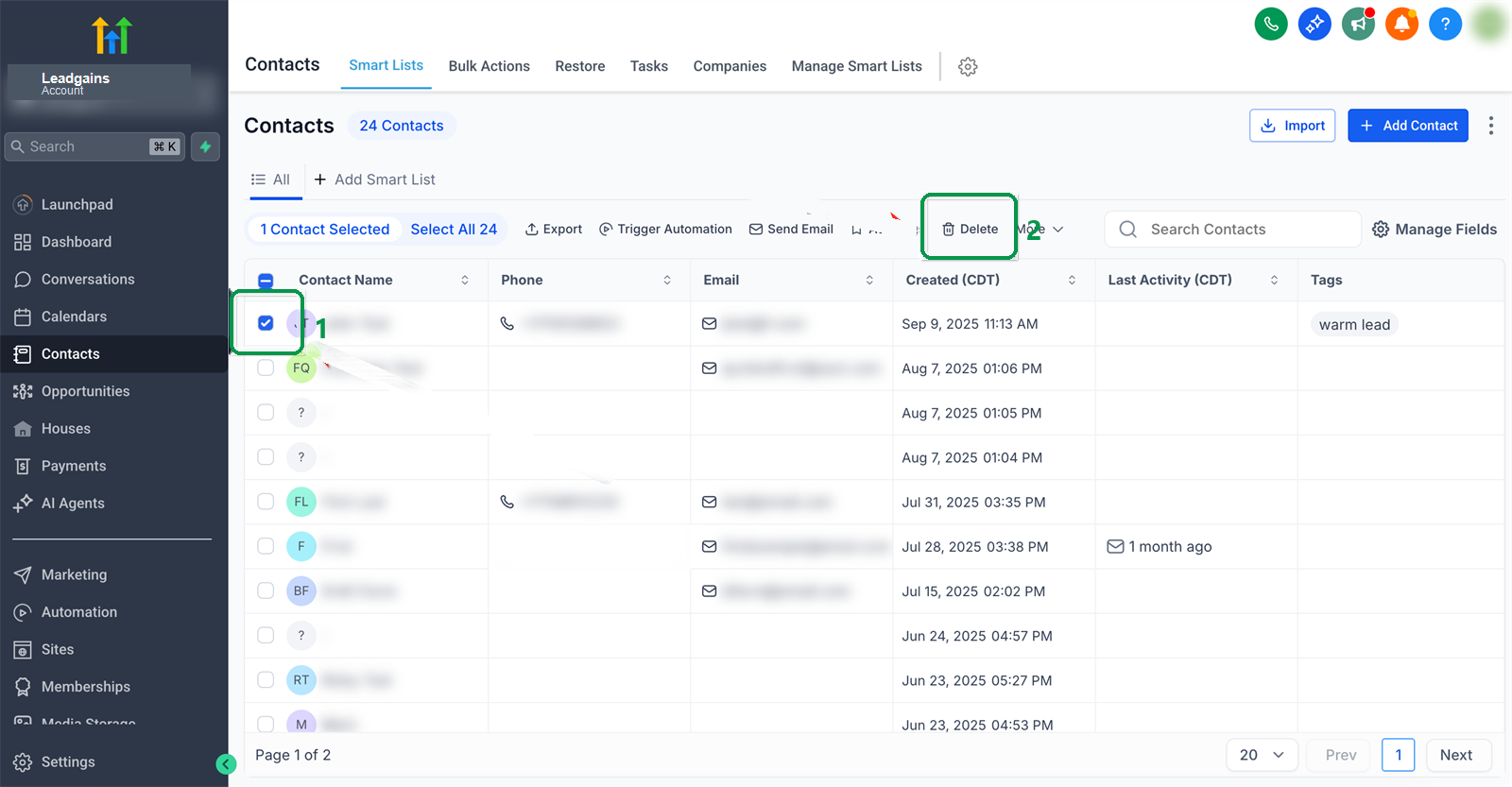Open Launchpad from sidebar
1512x787 pixels.
tap(77, 204)
